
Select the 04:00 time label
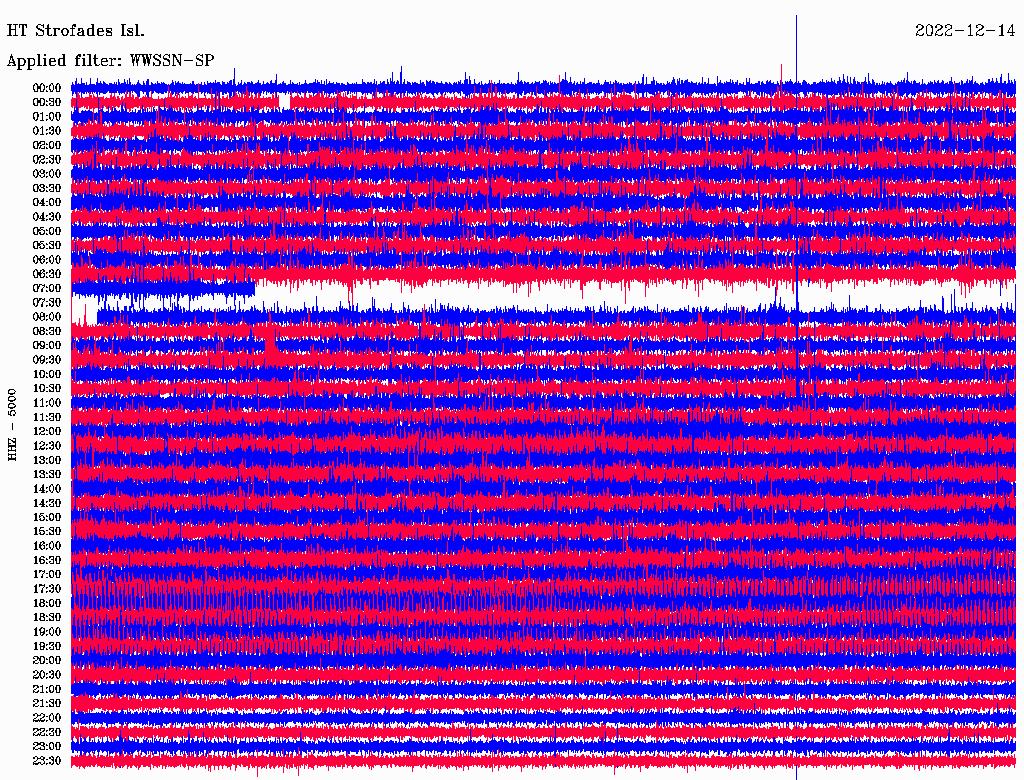point(47,203)
